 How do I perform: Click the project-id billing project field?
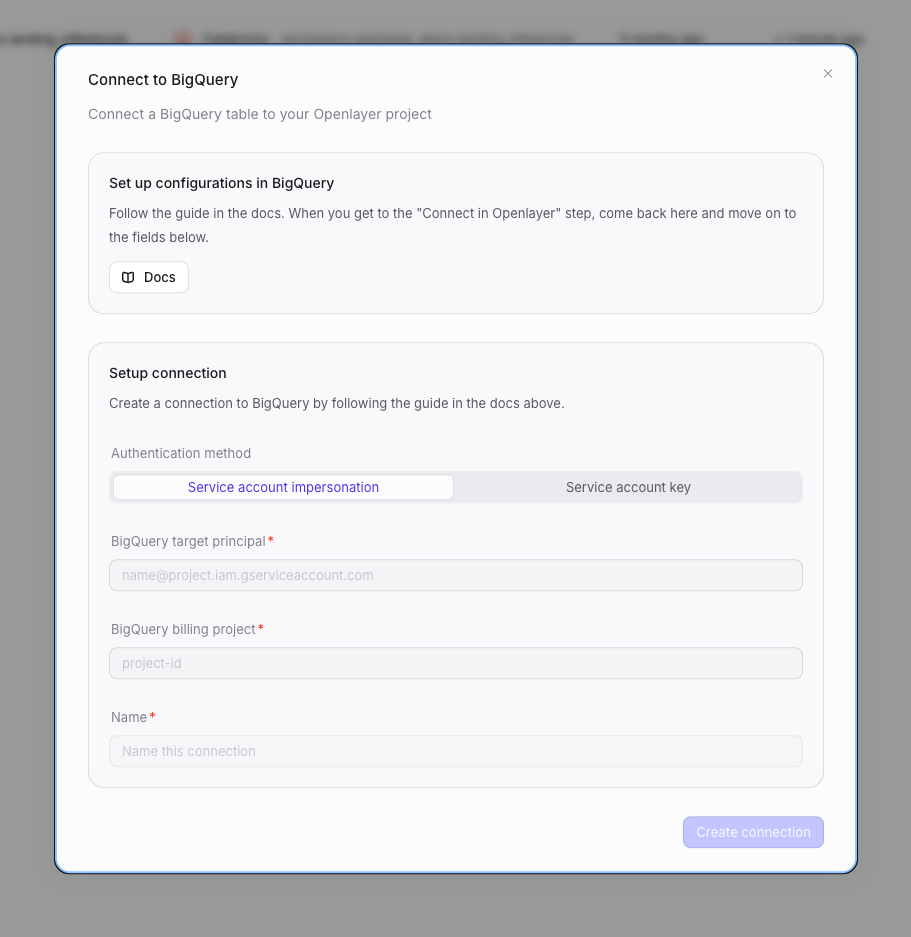point(456,663)
